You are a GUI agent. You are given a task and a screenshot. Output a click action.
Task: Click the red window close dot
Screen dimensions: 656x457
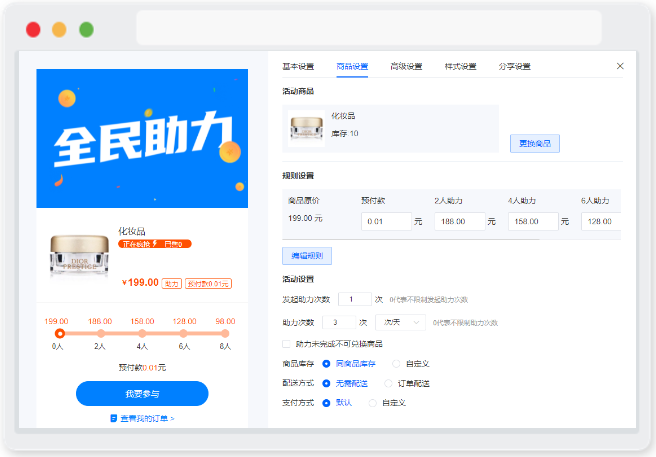click(33, 30)
